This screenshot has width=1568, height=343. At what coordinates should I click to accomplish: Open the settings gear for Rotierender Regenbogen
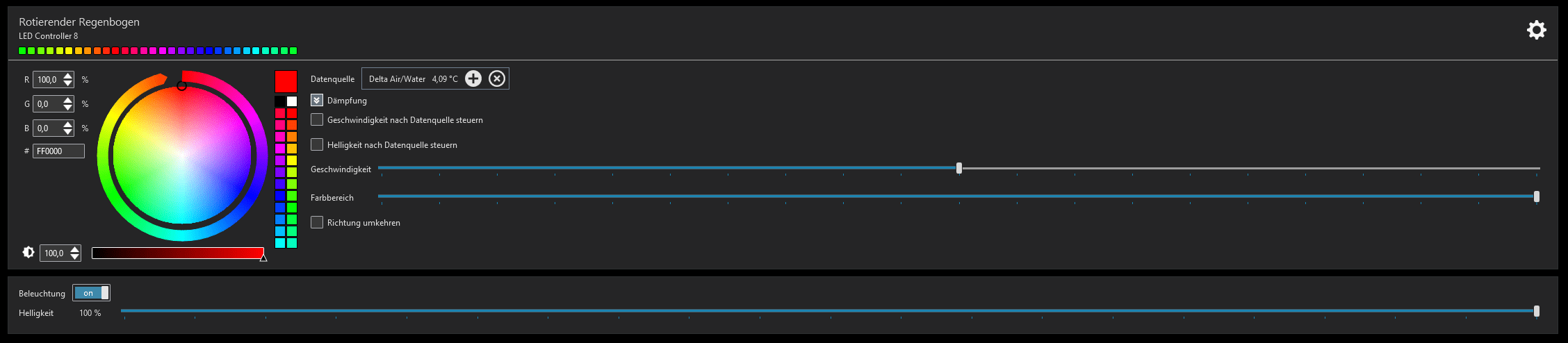tap(1536, 30)
